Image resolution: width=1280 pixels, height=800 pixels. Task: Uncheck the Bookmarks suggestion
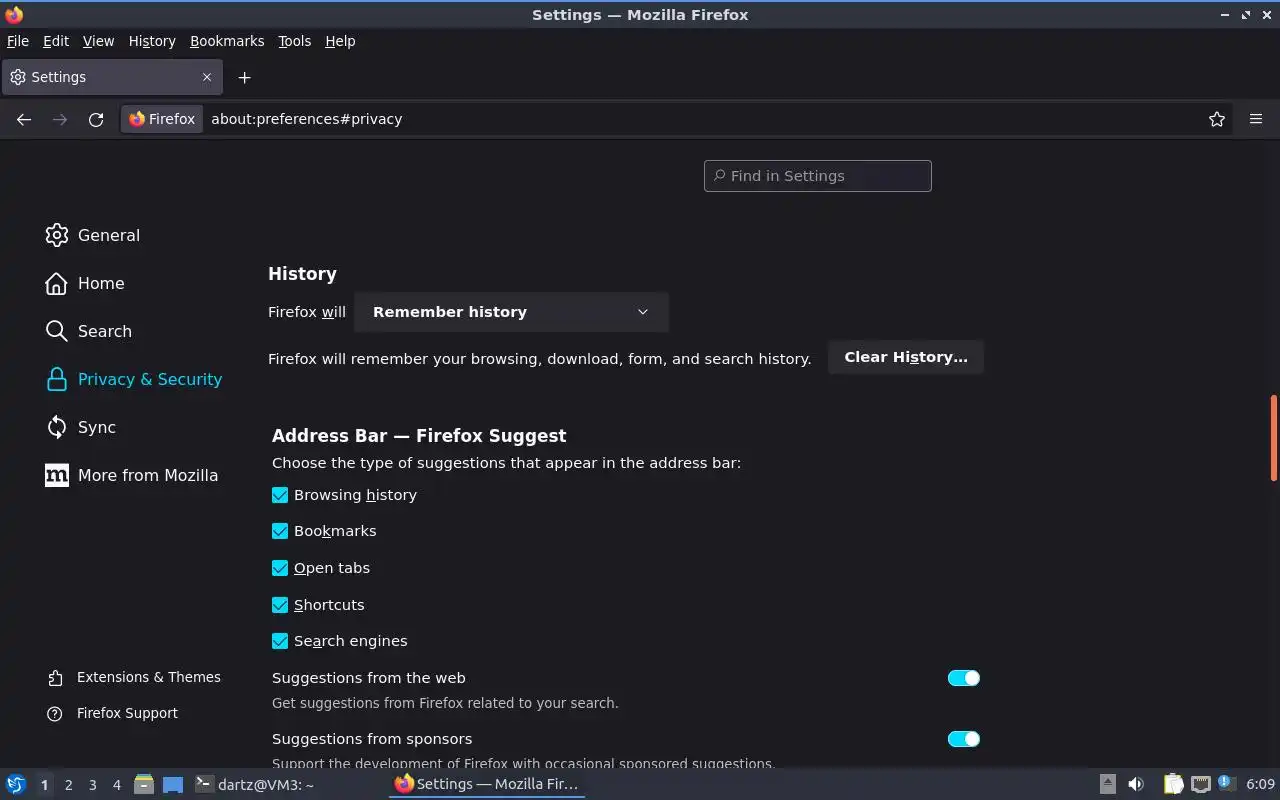click(280, 531)
